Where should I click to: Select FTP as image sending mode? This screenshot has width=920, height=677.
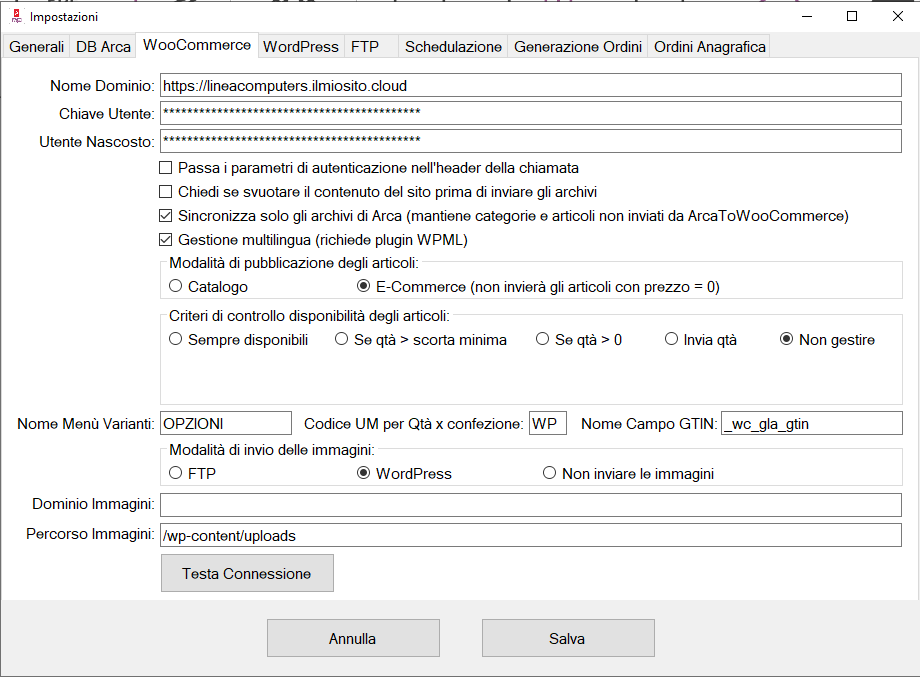click(176, 473)
